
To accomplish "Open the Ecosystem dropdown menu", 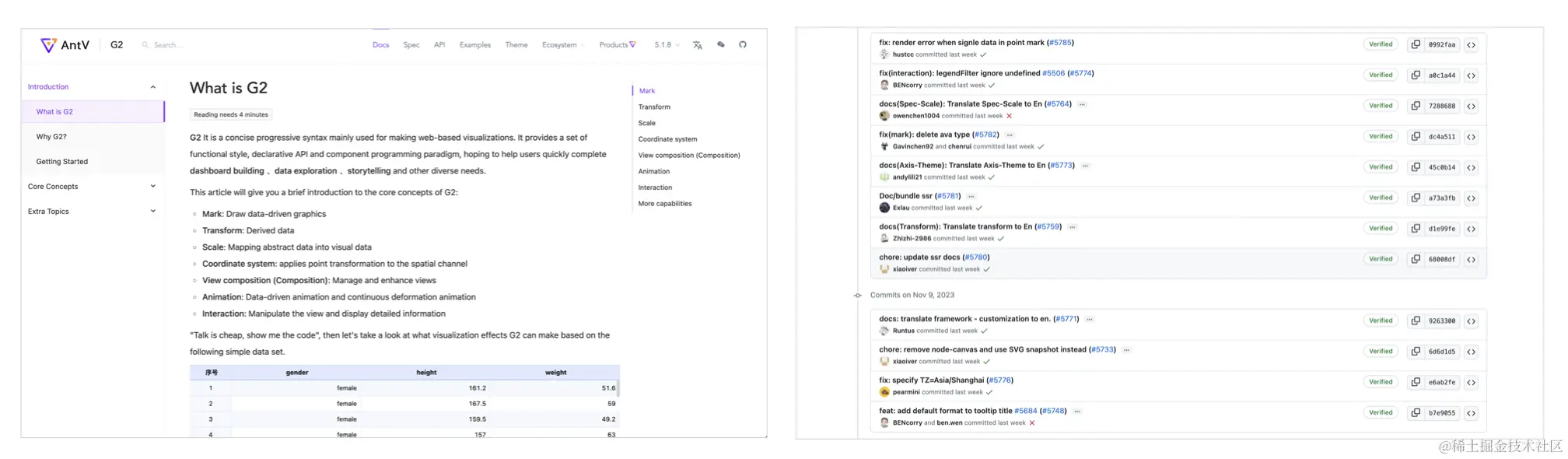I will tap(563, 45).
